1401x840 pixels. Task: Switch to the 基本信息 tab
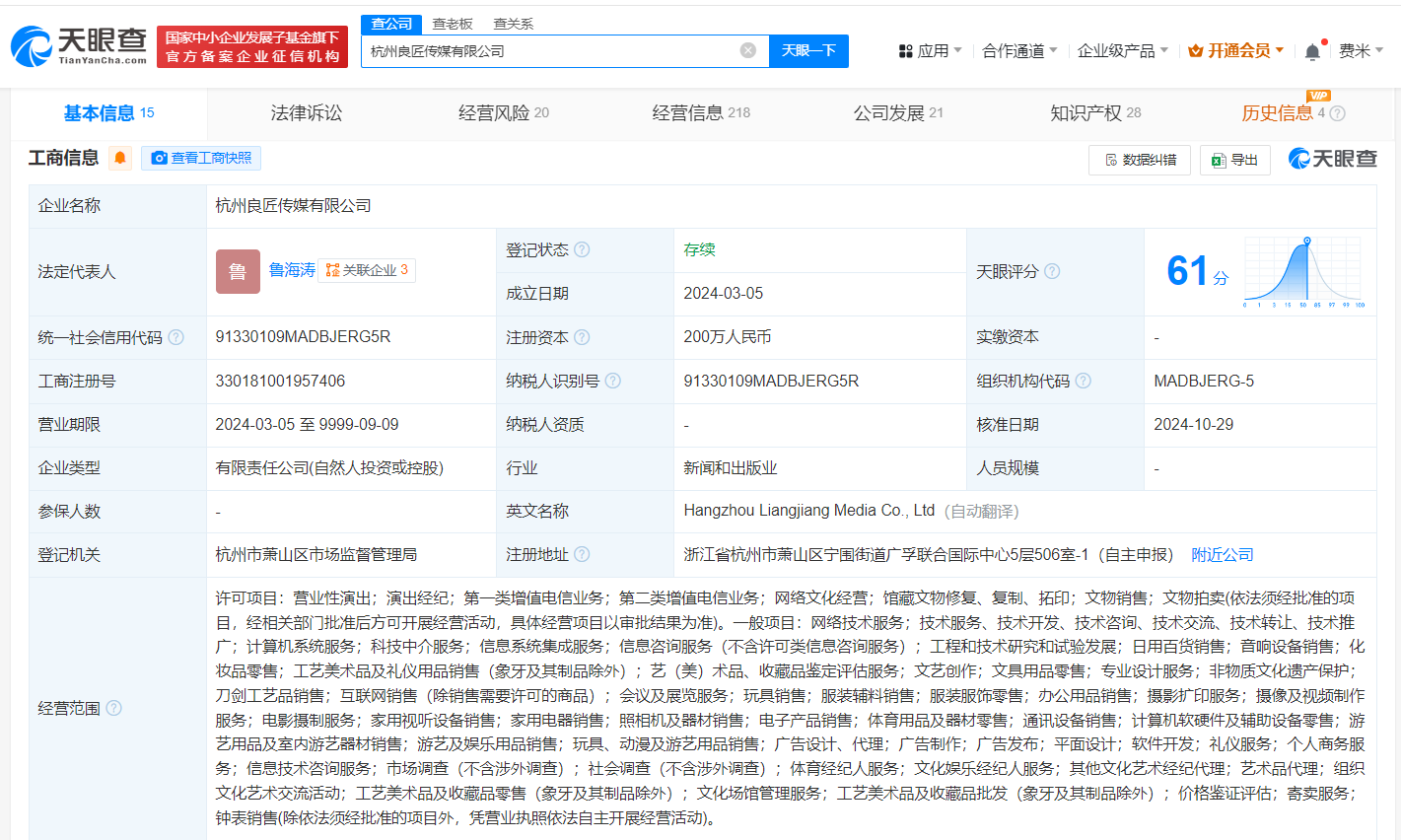click(x=108, y=113)
